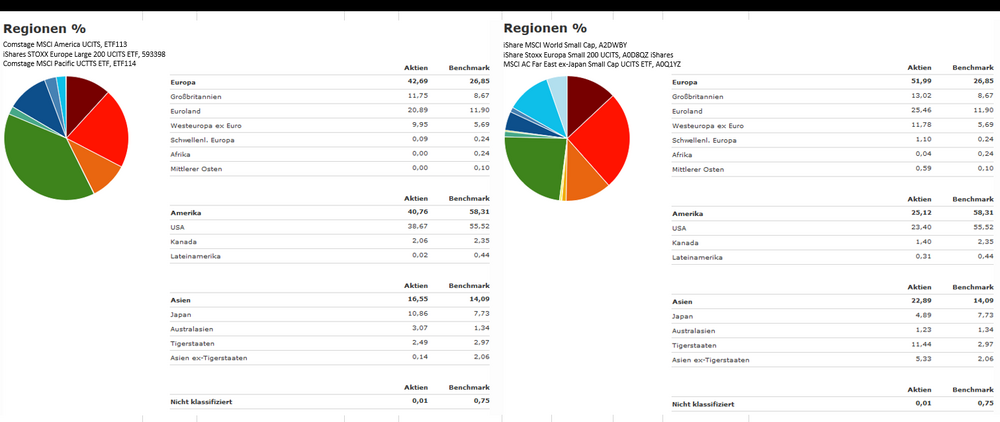The height and width of the screenshot is (422, 1000).
Task: Select Amerika Aktien value 40,76
Action: pyautogui.click(x=418, y=212)
